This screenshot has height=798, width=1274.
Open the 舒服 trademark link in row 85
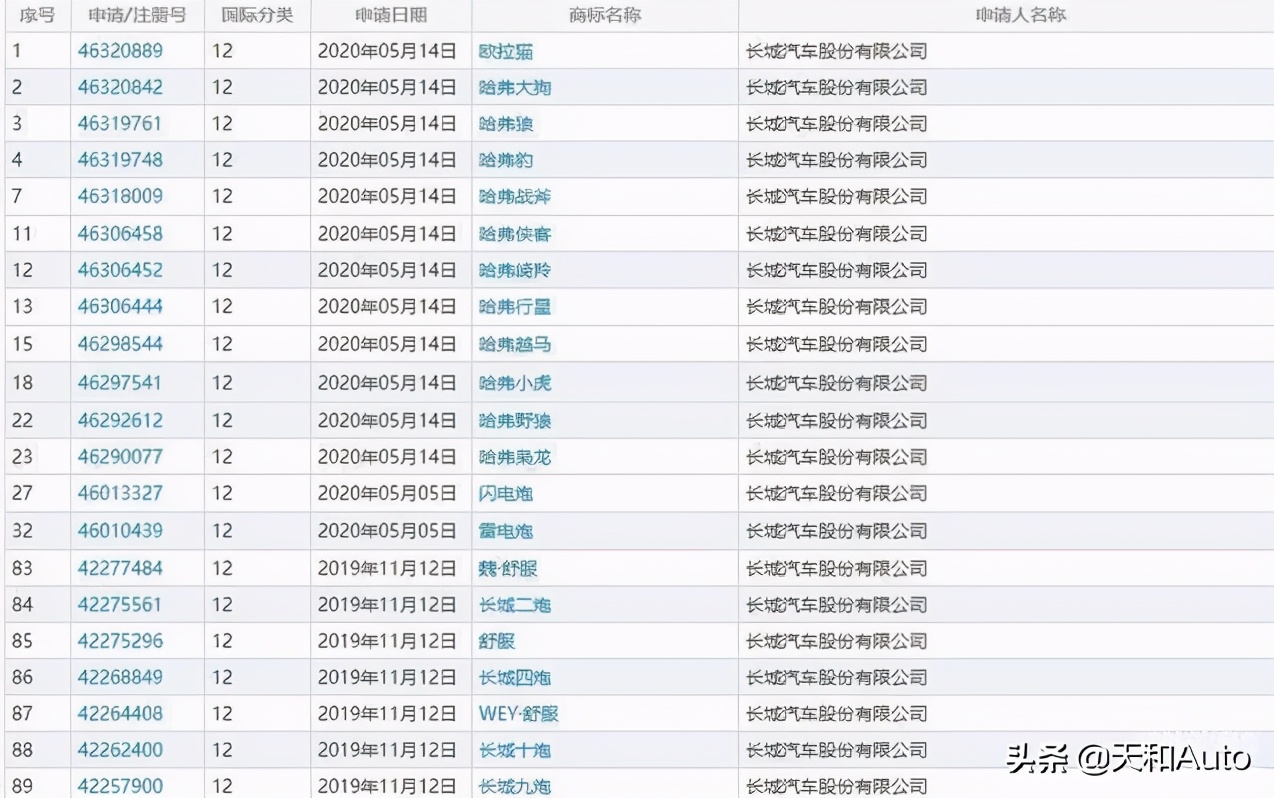tap(497, 641)
